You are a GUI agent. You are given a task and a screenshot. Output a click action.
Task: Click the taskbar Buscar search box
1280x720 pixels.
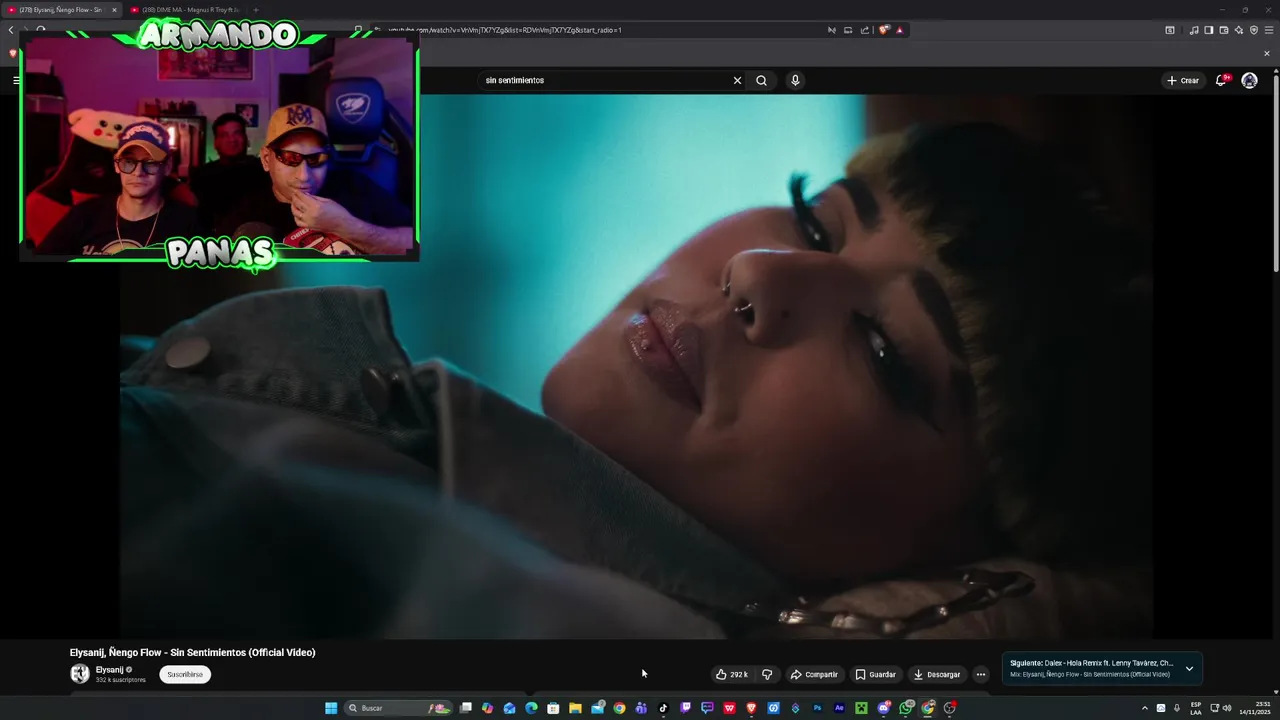[x=398, y=708]
